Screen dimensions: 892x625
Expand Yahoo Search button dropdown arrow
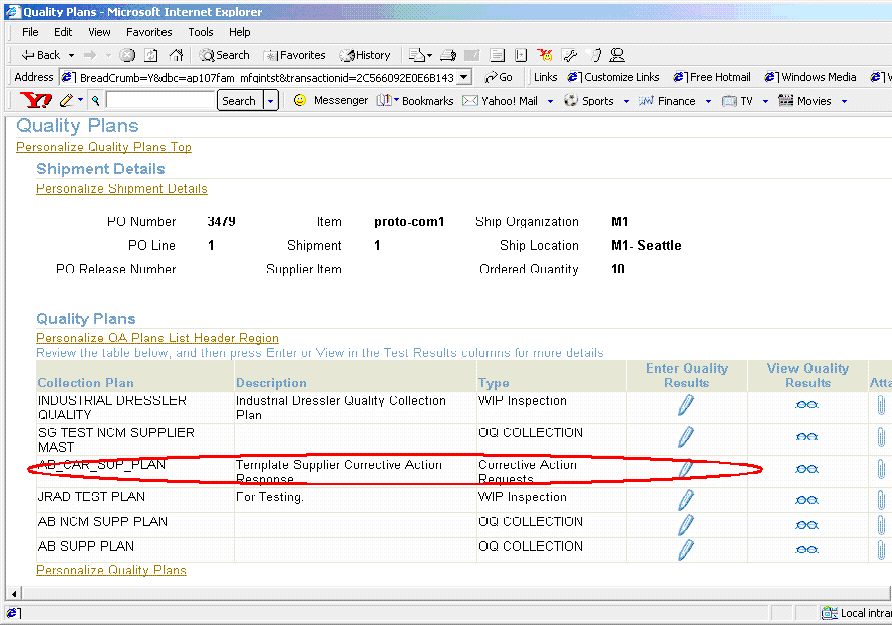point(271,101)
